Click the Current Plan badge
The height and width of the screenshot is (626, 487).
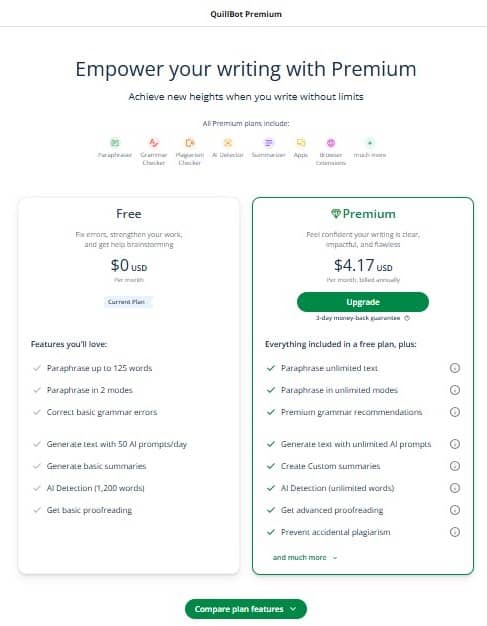click(x=127, y=302)
